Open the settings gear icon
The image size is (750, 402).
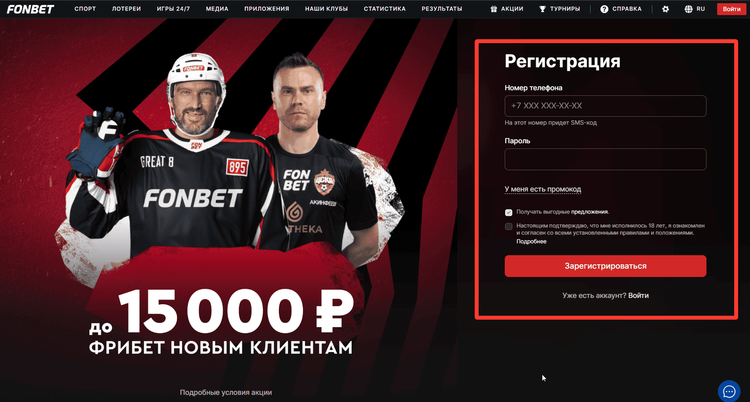coord(665,9)
